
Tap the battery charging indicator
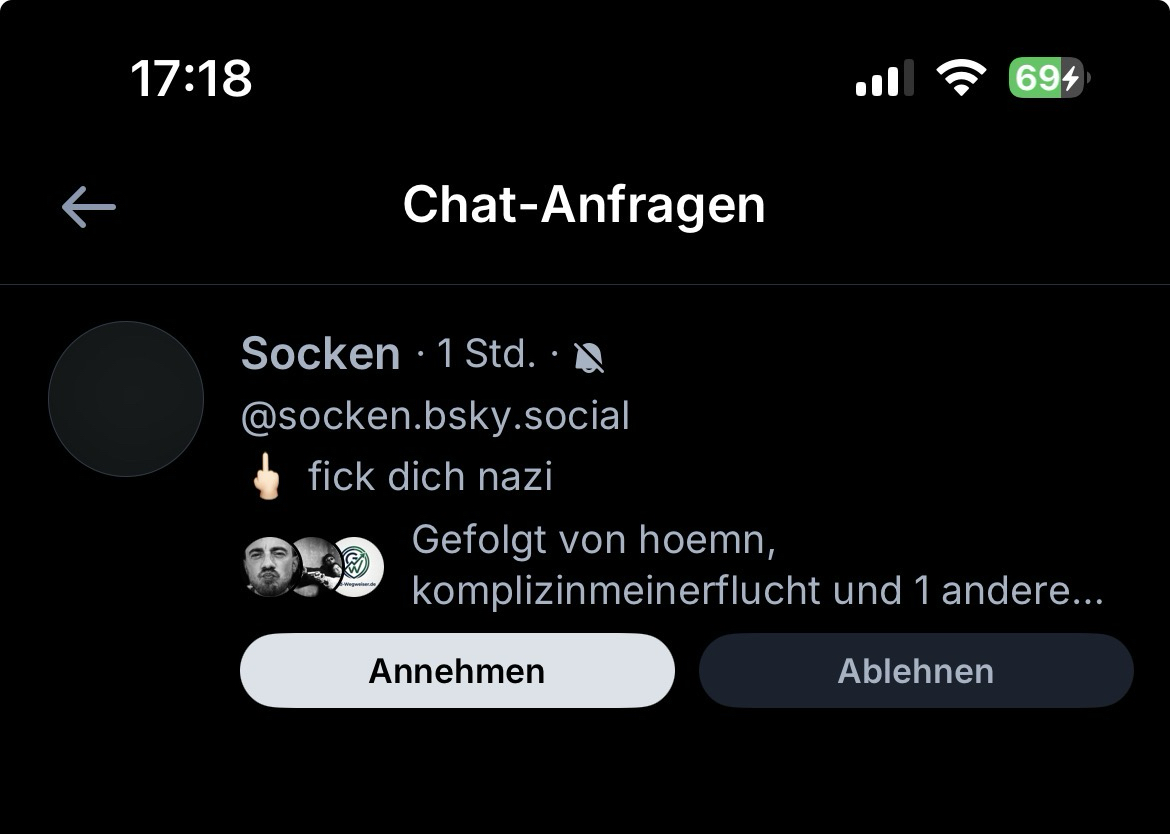[1047, 78]
